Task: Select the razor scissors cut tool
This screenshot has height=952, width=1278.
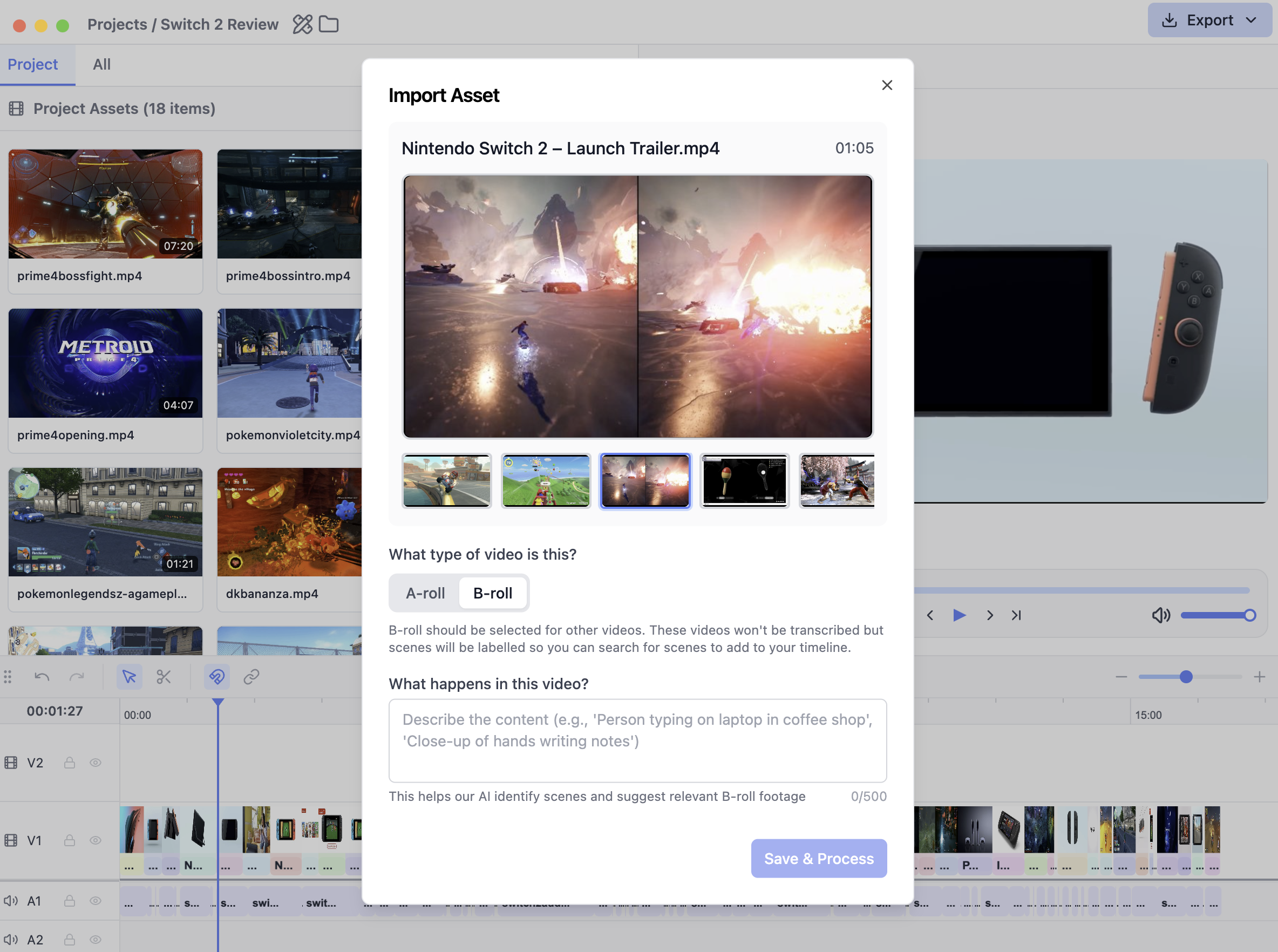Action: pos(164,677)
